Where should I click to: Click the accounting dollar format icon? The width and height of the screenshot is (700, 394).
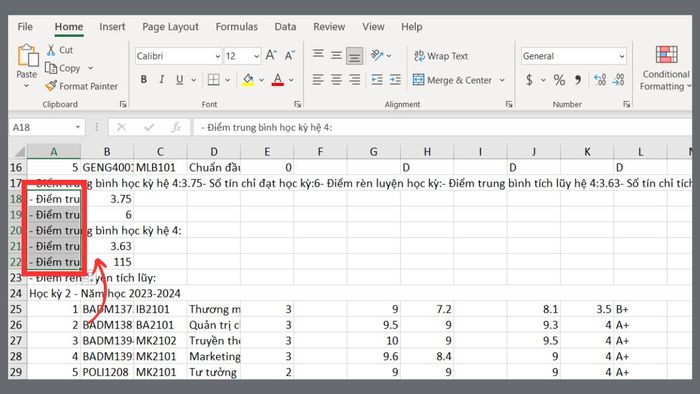[x=529, y=80]
